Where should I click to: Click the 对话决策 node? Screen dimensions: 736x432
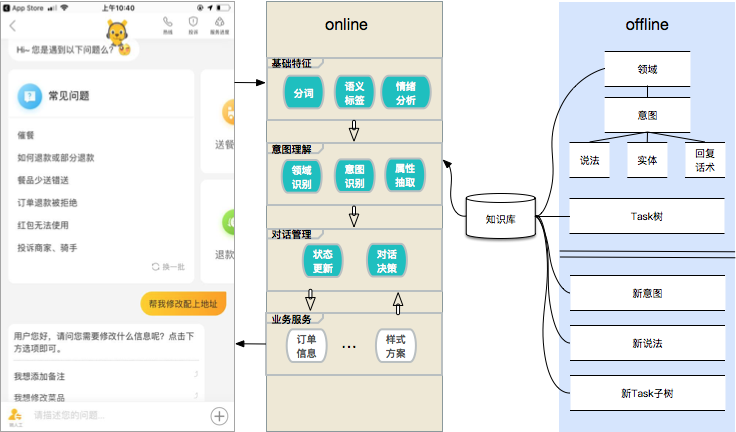pos(386,261)
